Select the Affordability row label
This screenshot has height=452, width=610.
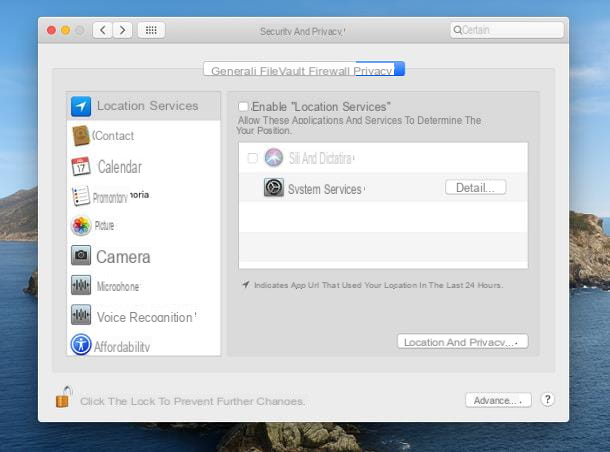click(122, 347)
